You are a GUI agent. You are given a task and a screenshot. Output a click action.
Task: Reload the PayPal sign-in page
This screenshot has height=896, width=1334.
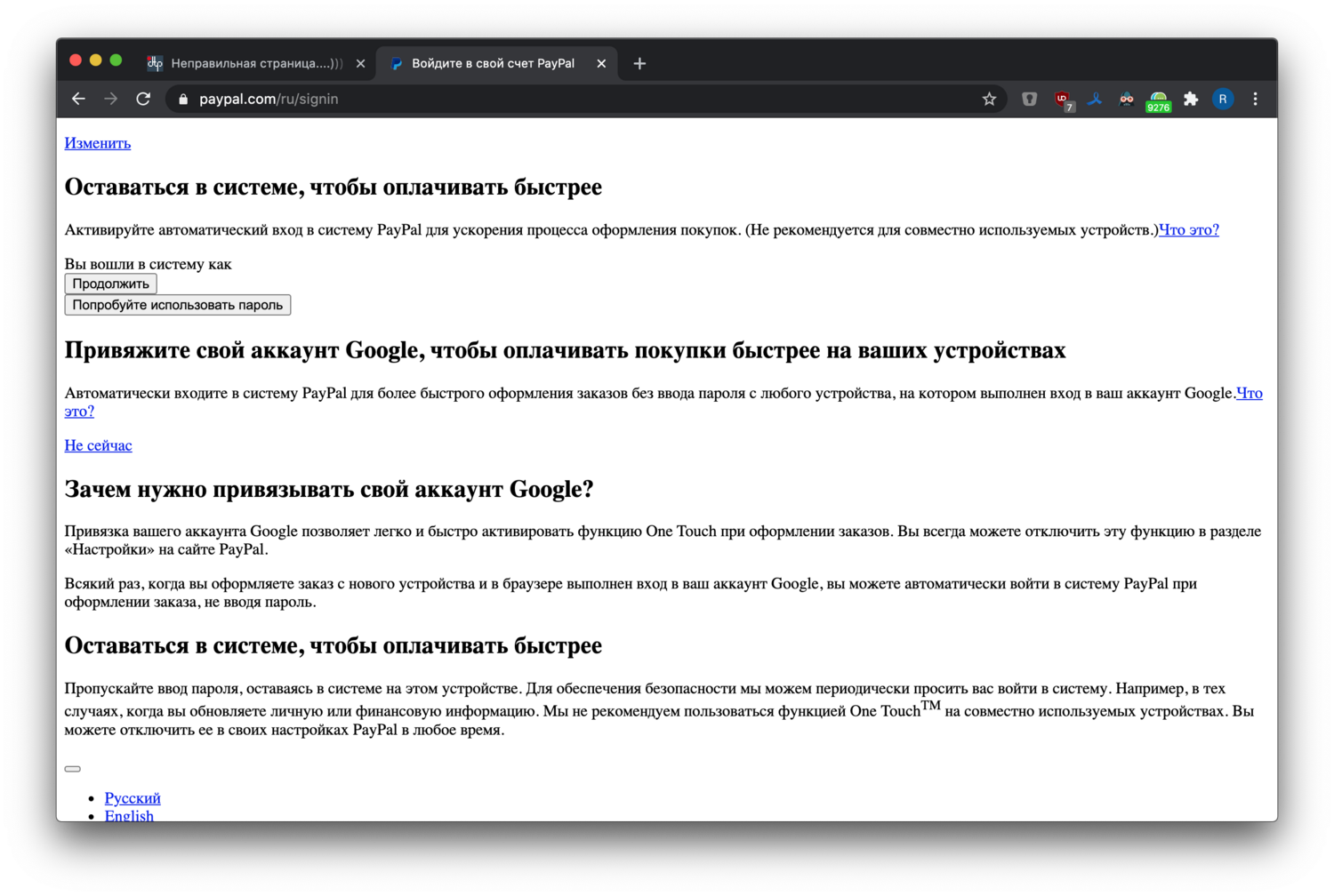(143, 100)
